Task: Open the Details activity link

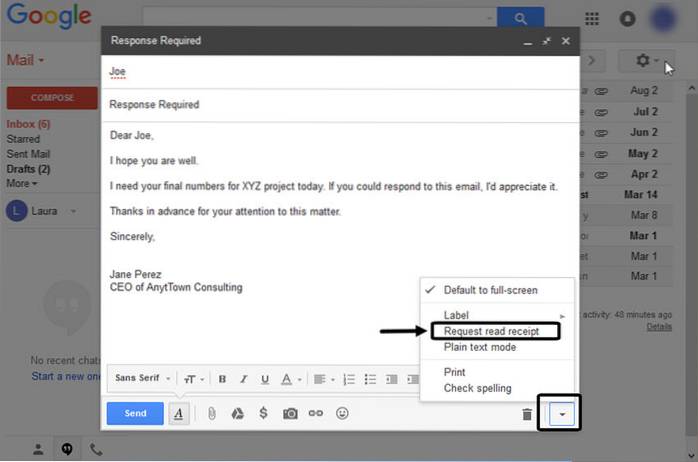Action: tap(659, 327)
